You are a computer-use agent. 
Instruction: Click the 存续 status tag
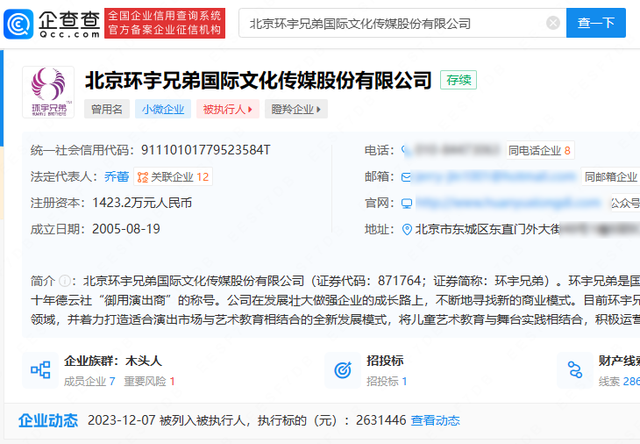tap(458, 80)
